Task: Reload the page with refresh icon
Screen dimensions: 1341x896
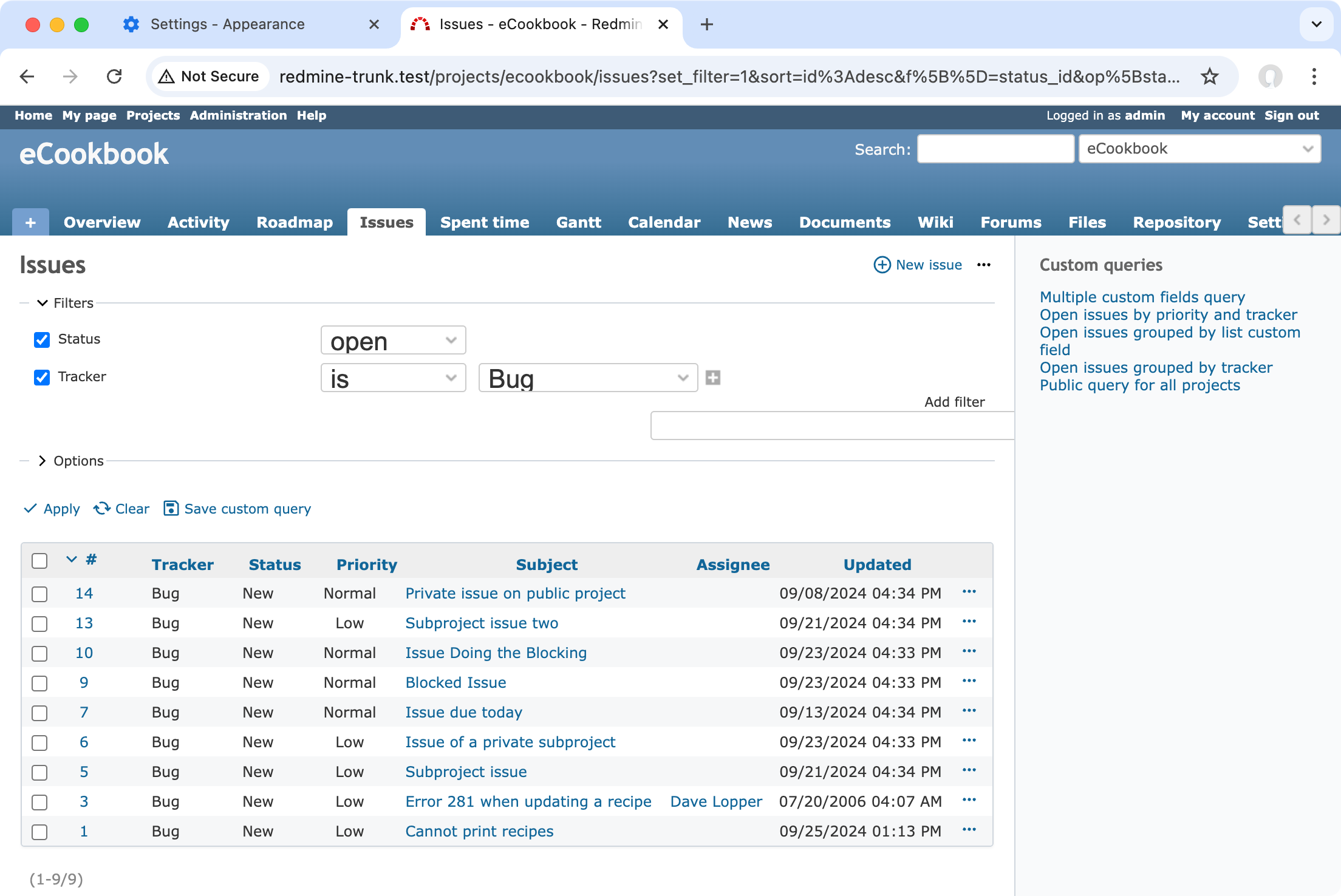Action: pyautogui.click(x=114, y=76)
